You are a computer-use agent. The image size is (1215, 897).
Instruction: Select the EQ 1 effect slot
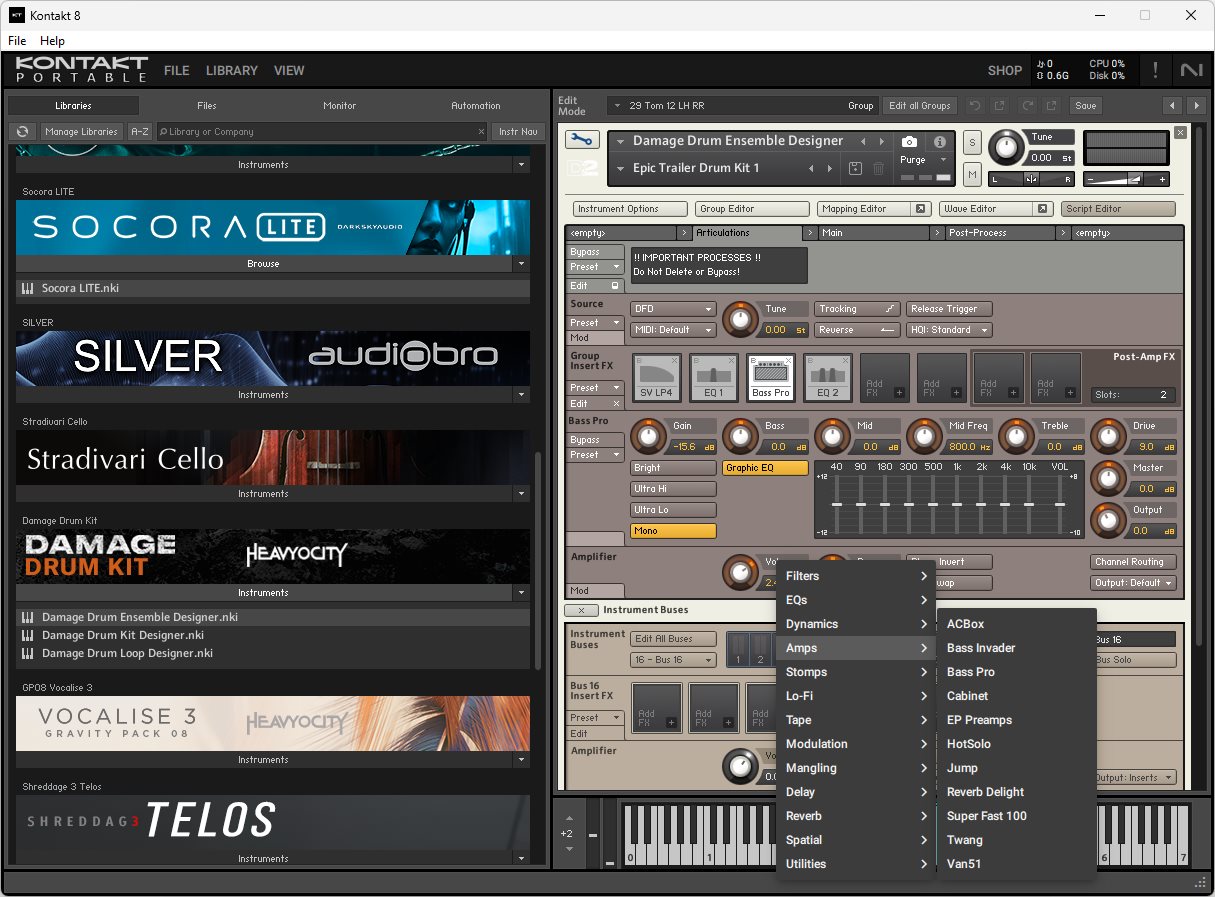[x=714, y=377]
